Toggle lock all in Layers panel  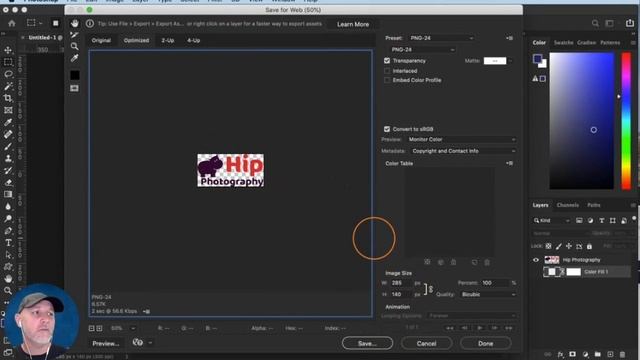(x=589, y=246)
